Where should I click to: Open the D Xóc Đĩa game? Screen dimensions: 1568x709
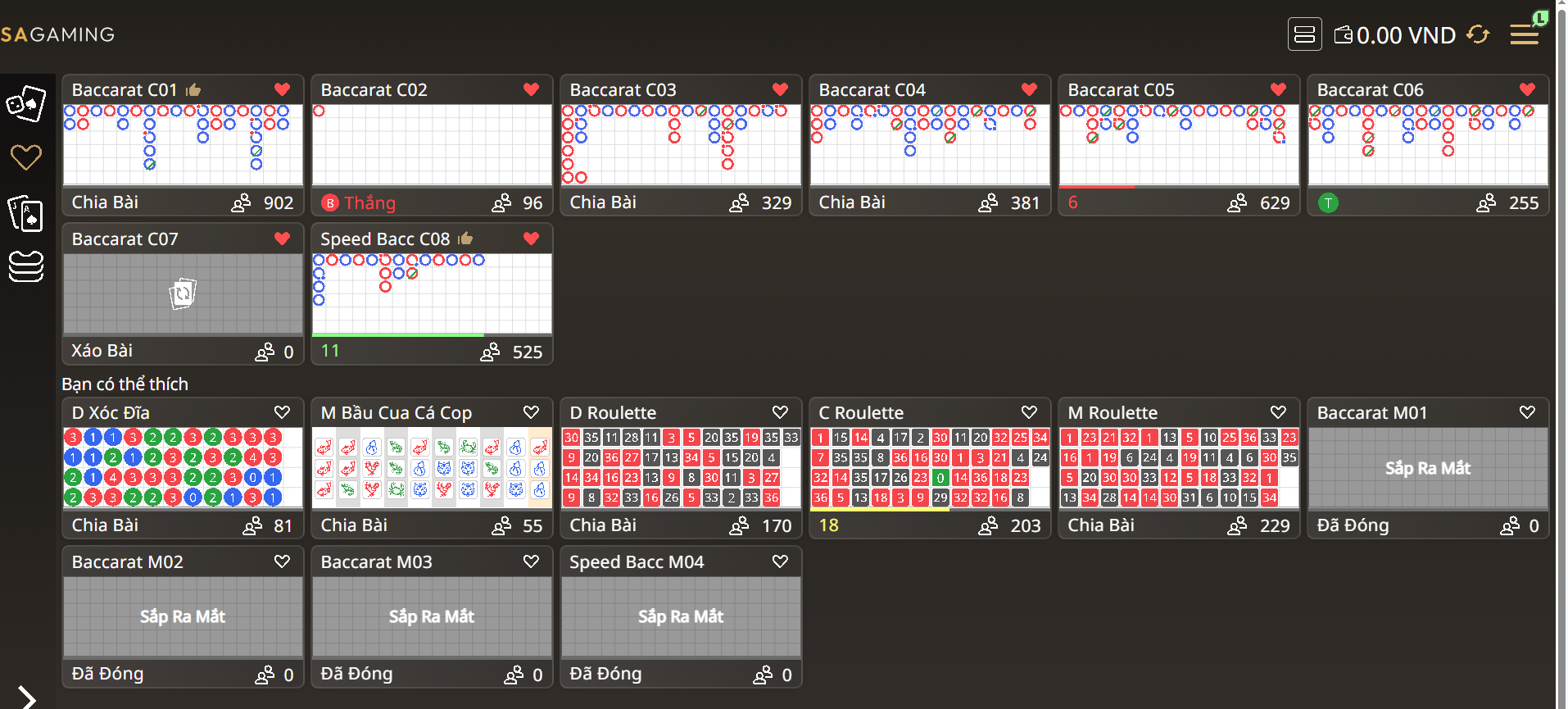(x=183, y=467)
